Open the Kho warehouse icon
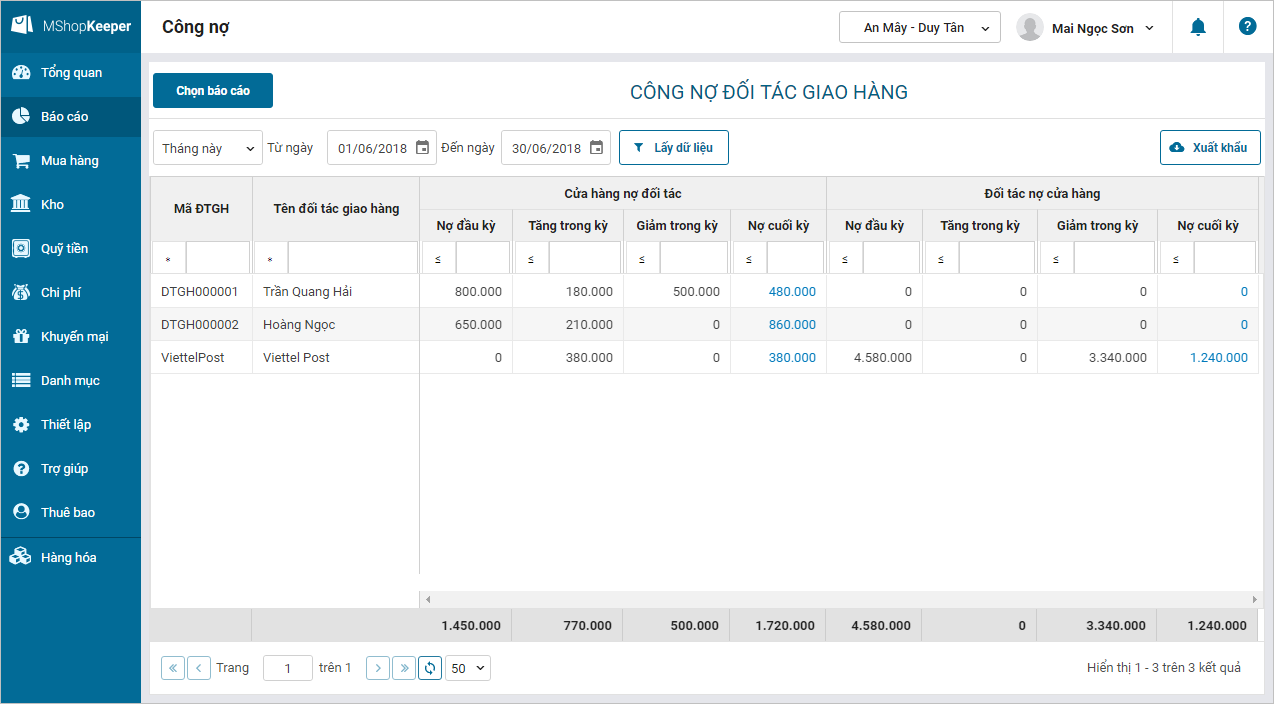Screen dimensions: 1274x704 click(x=21, y=205)
